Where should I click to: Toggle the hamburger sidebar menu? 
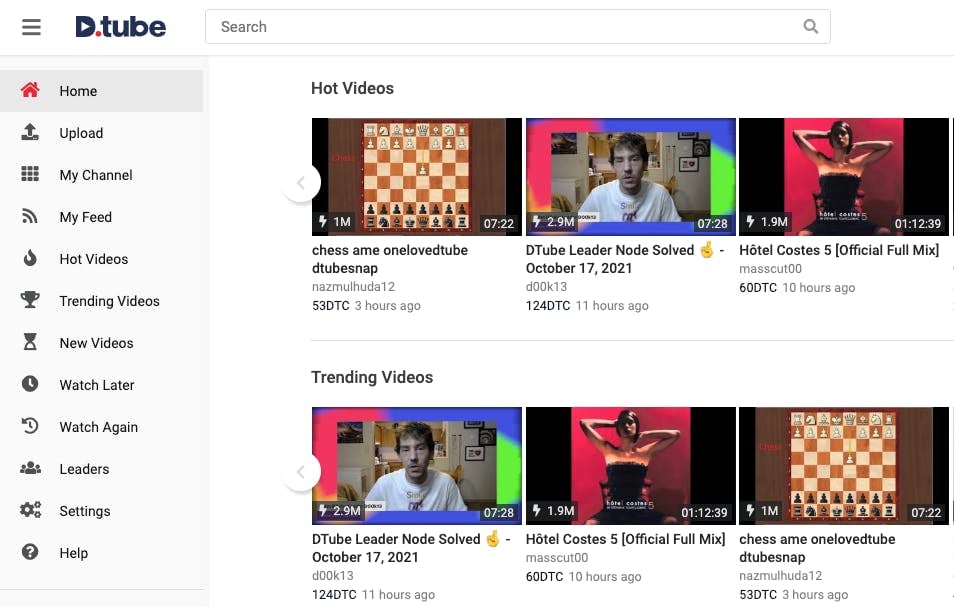(31, 27)
